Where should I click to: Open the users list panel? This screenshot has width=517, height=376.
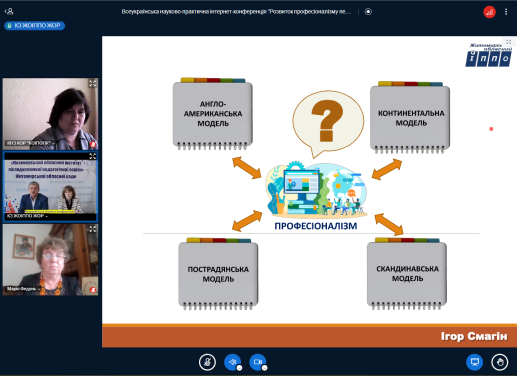click(9, 12)
